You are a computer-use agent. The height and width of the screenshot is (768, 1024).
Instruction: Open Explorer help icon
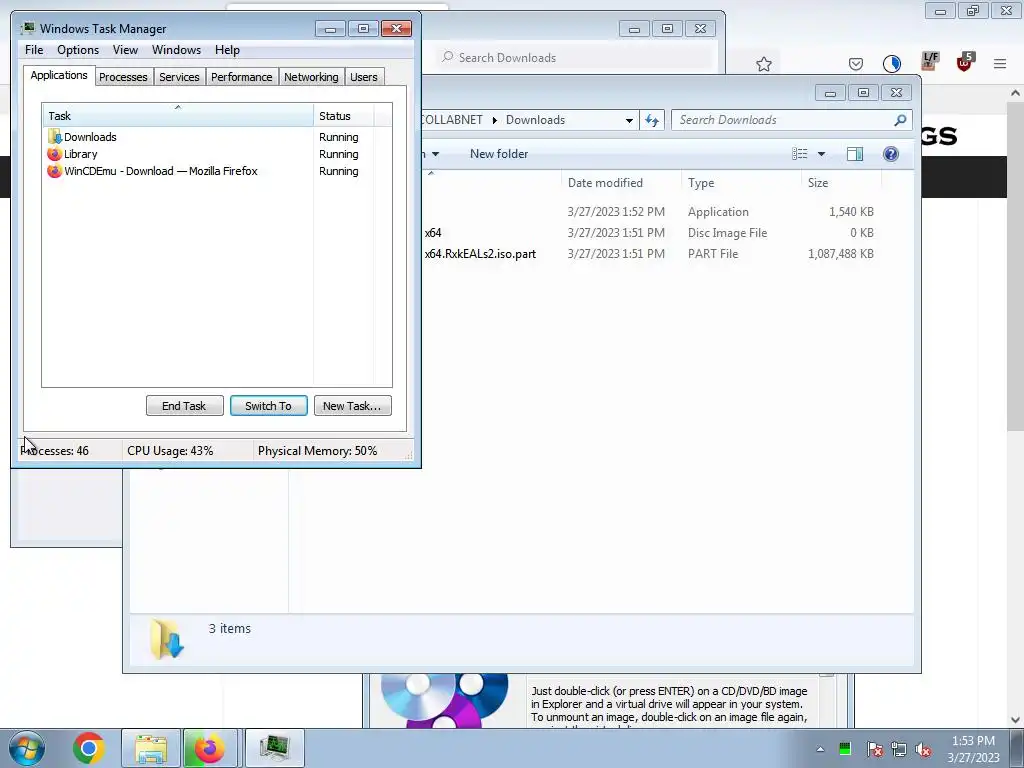pos(891,154)
